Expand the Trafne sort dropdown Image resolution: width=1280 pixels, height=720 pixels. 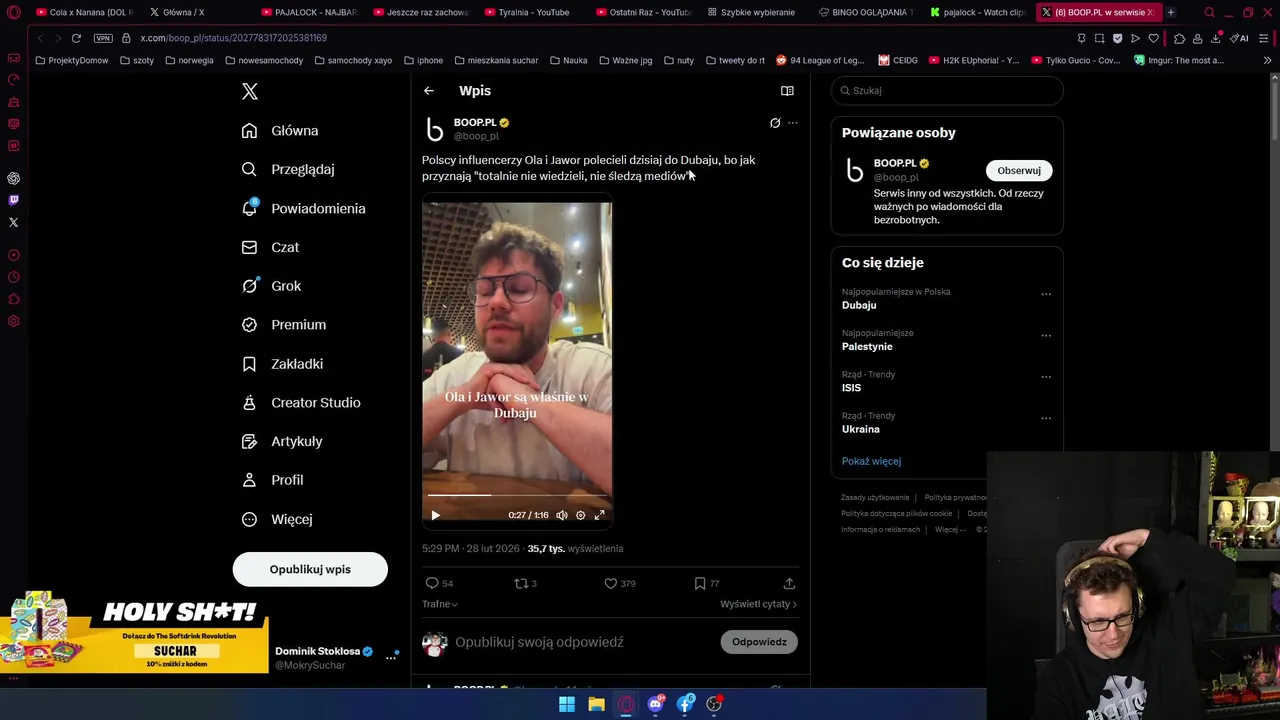coord(440,604)
